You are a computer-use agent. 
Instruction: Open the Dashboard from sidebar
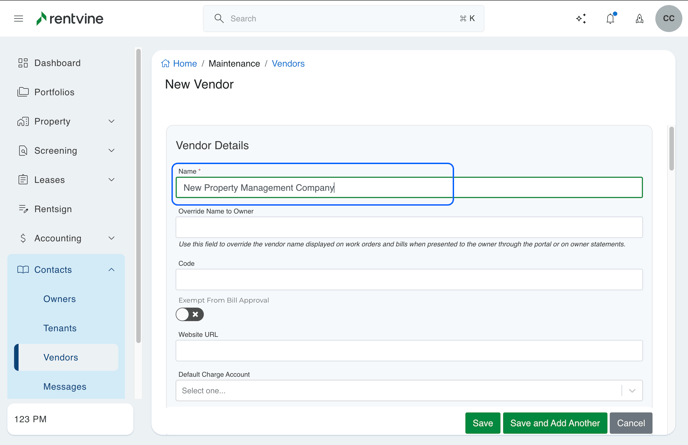point(57,63)
